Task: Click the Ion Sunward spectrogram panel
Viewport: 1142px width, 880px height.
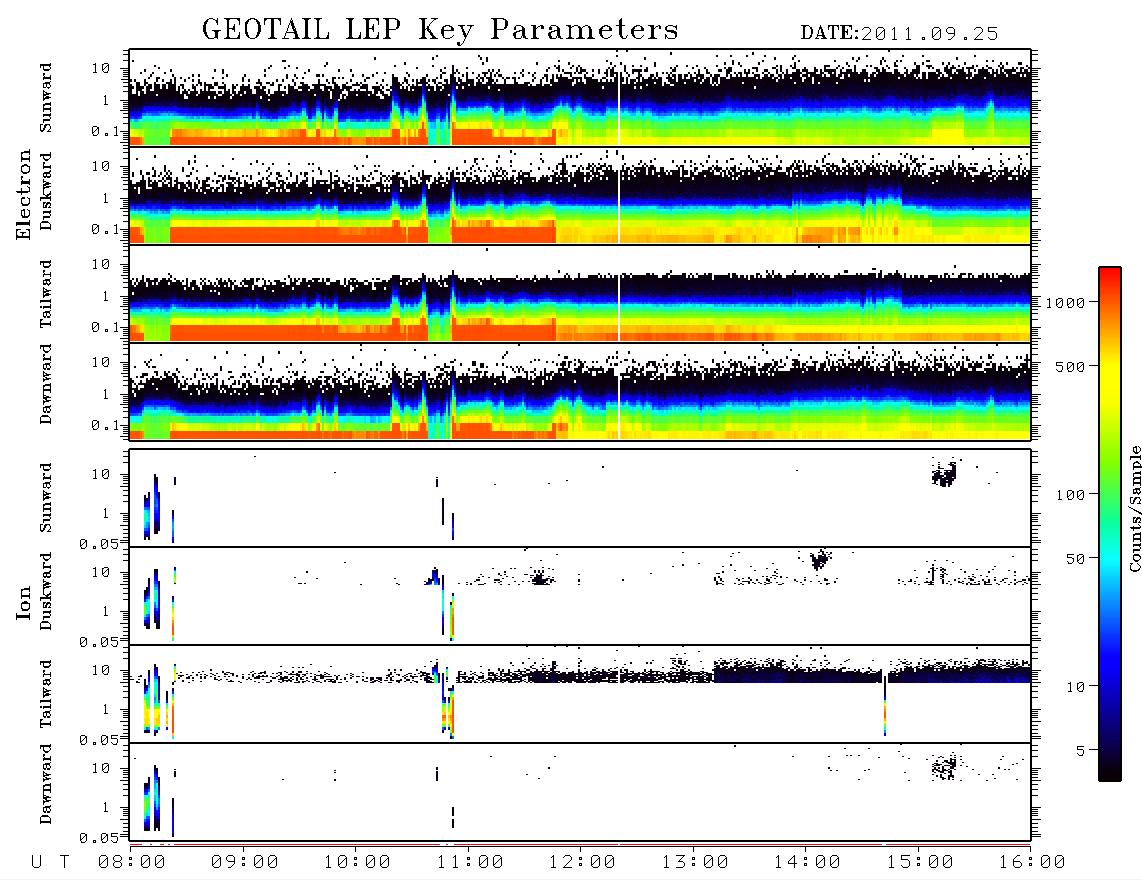Action: coord(580,498)
